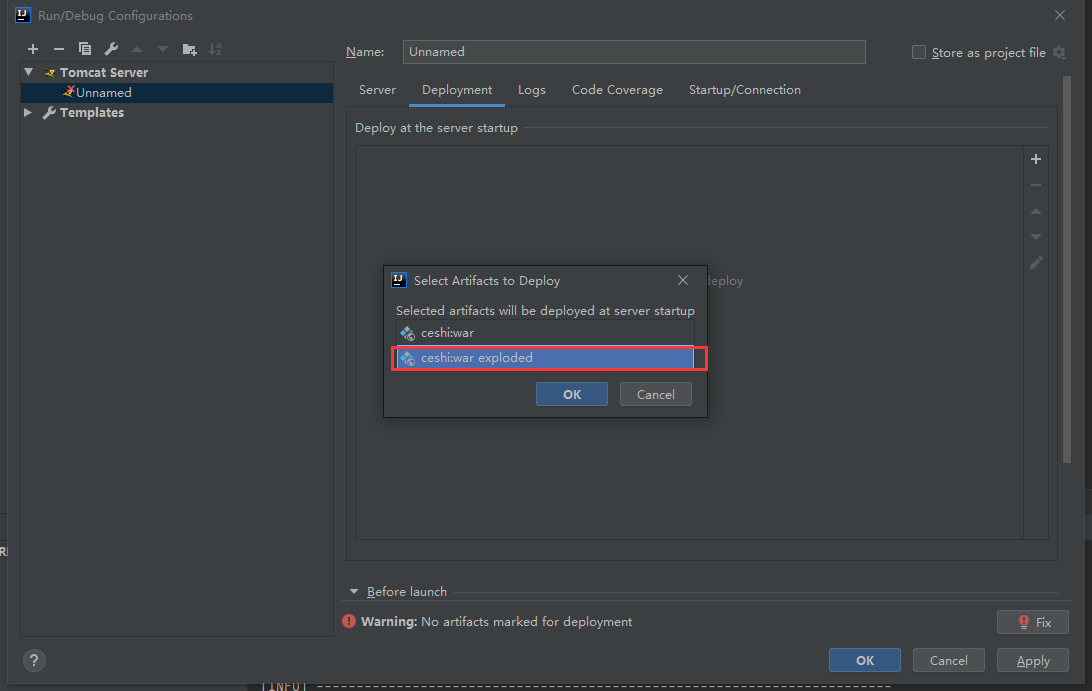Image resolution: width=1092 pixels, height=691 pixels.
Task: Open edit templates wrench icon in toolbar
Action: pos(111,49)
